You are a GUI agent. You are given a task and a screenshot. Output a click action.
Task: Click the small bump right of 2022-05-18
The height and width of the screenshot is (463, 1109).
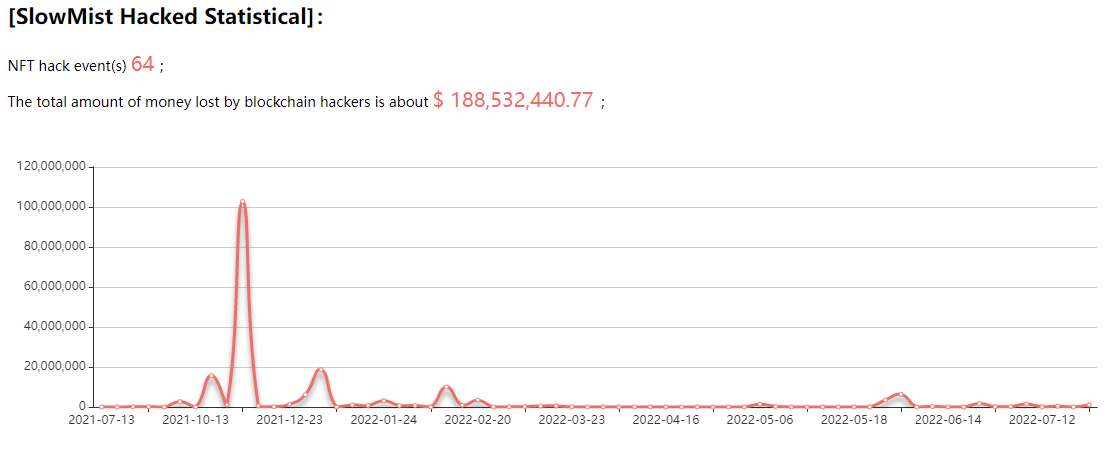(x=900, y=394)
